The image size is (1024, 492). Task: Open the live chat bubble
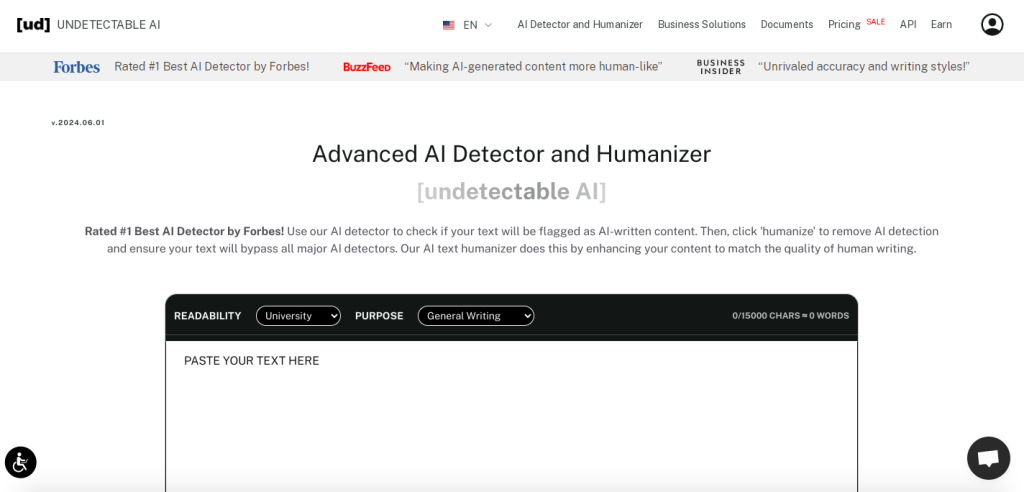coord(988,458)
